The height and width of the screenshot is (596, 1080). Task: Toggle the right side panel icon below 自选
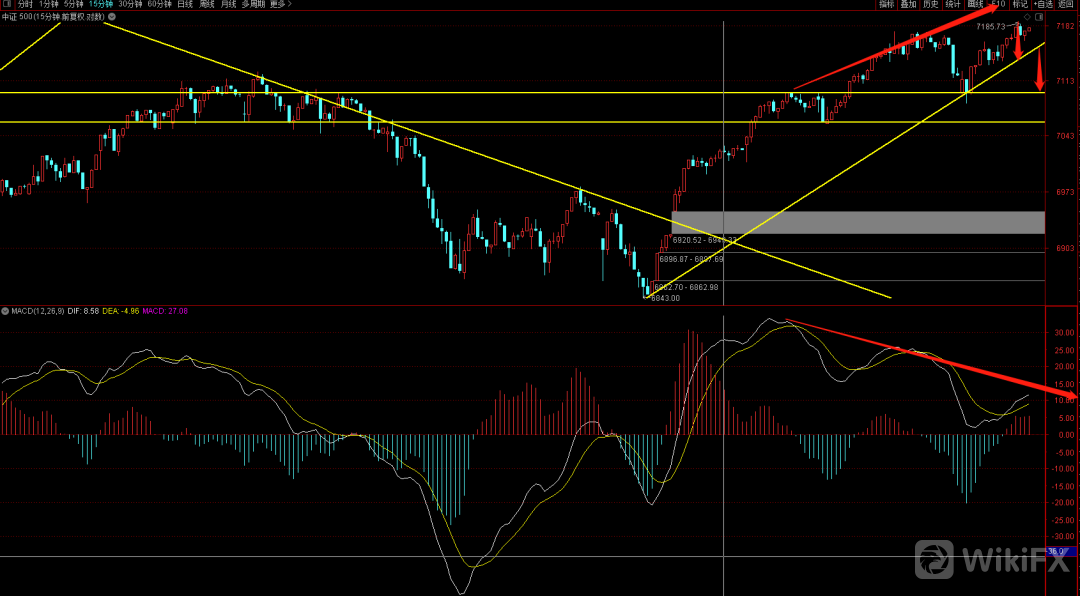click(1040, 18)
